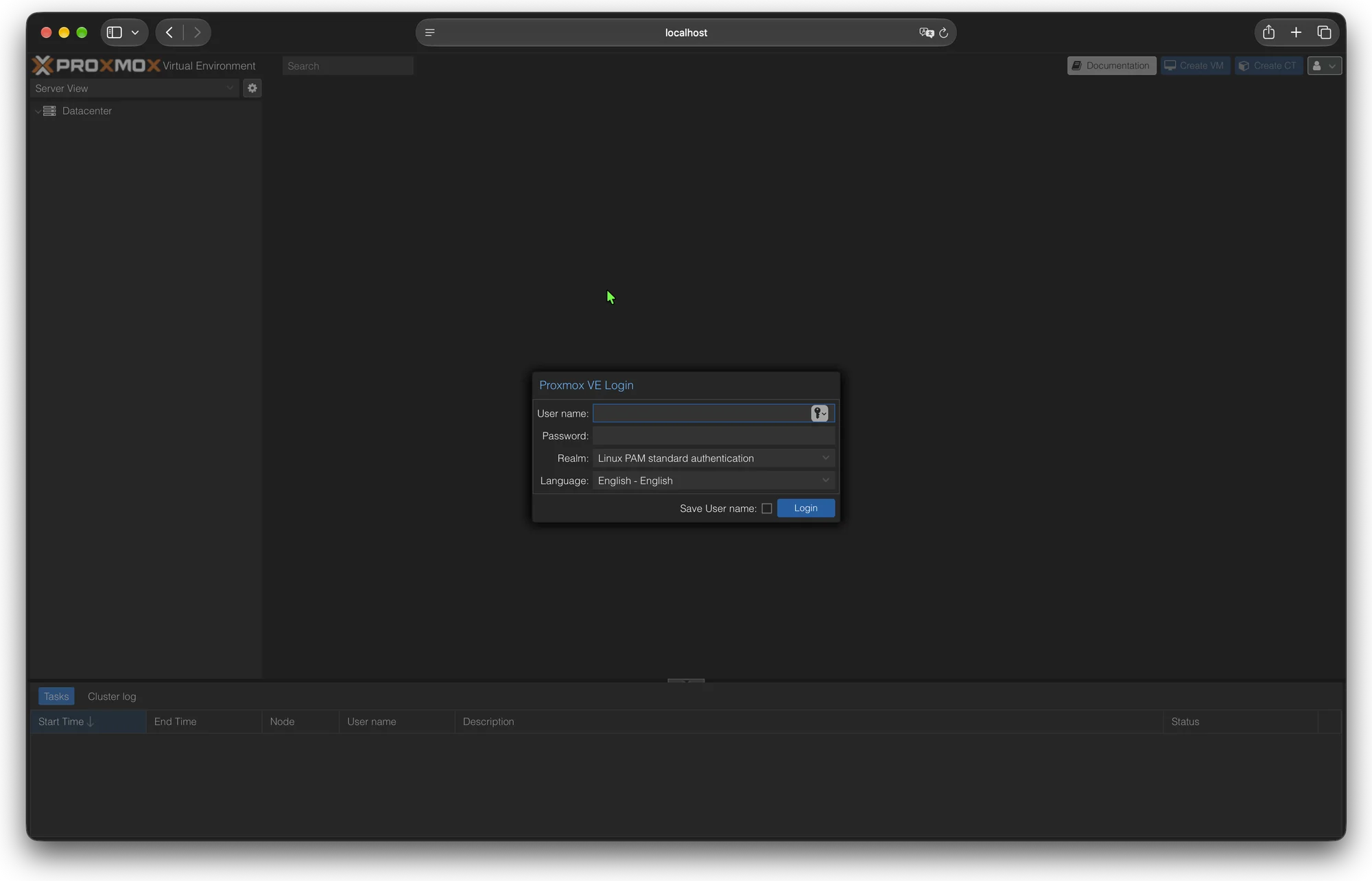This screenshot has height=881, width=1372.
Task: Click the translate icon in the address bar
Action: tap(926, 32)
